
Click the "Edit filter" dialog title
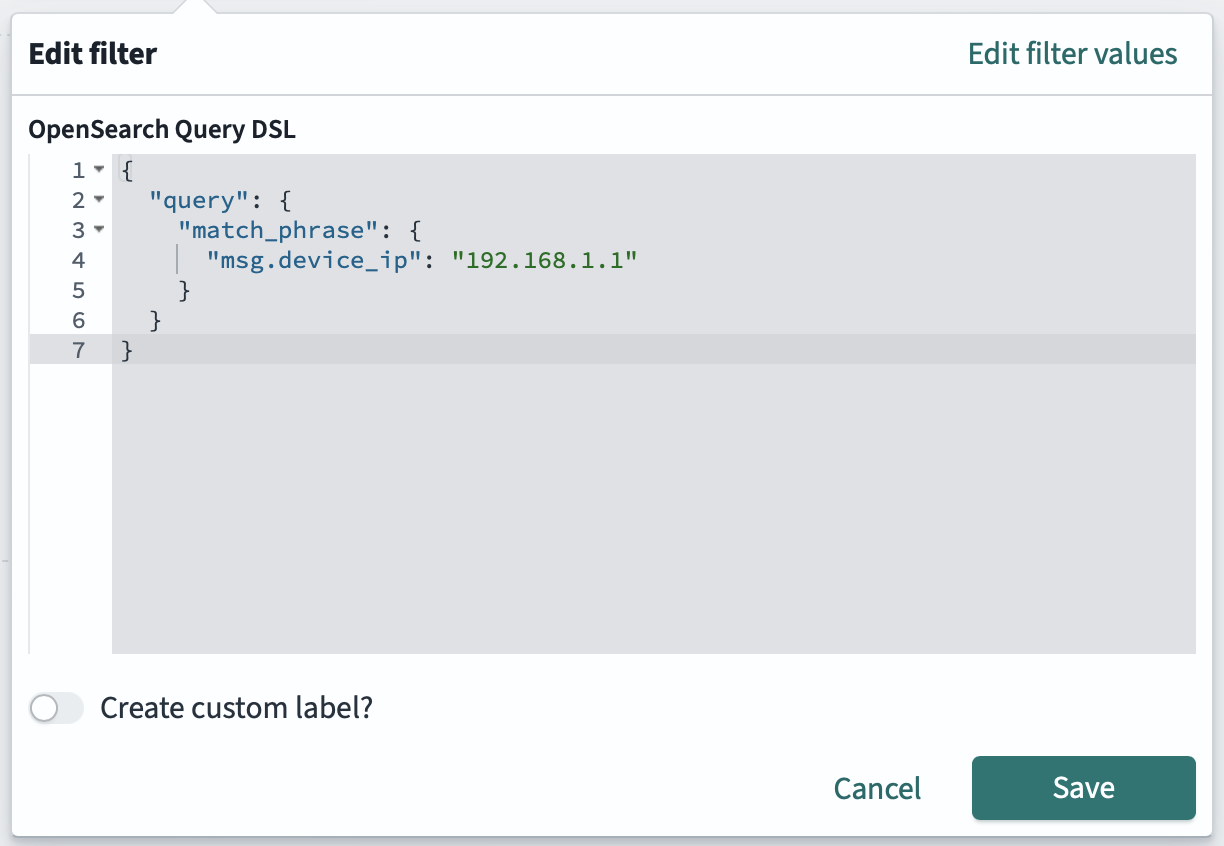92,53
